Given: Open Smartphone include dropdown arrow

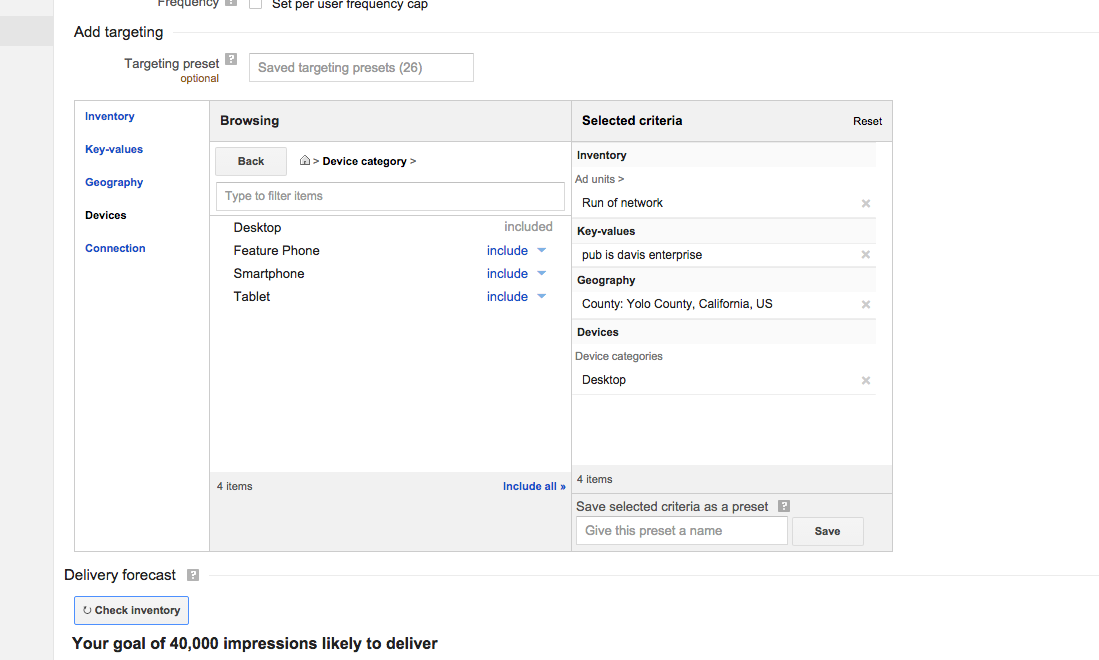Looking at the screenshot, I should [x=542, y=274].
